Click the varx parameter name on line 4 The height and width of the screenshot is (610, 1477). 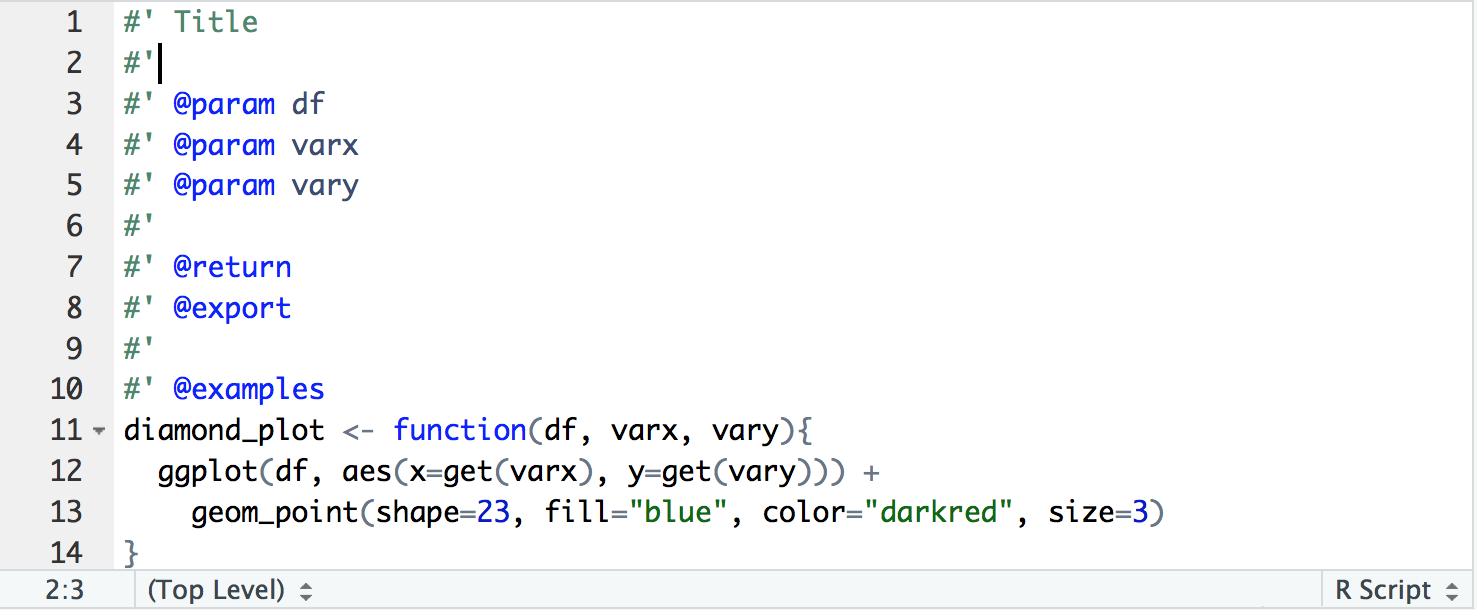[325, 145]
